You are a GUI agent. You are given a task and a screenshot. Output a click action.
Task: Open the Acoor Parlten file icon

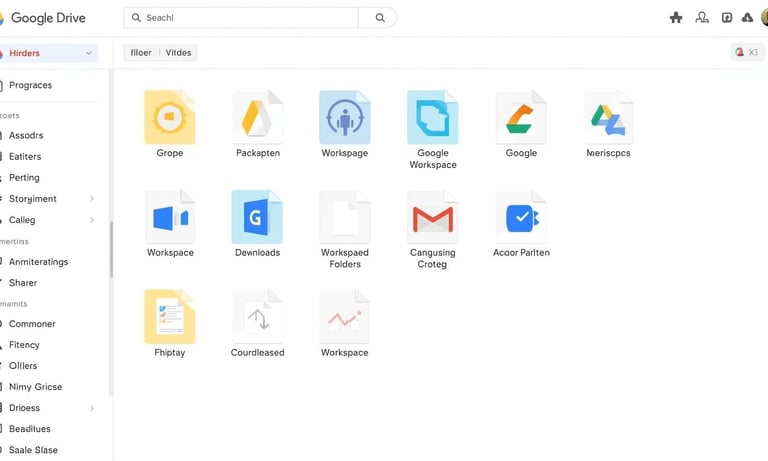pyautogui.click(x=521, y=217)
